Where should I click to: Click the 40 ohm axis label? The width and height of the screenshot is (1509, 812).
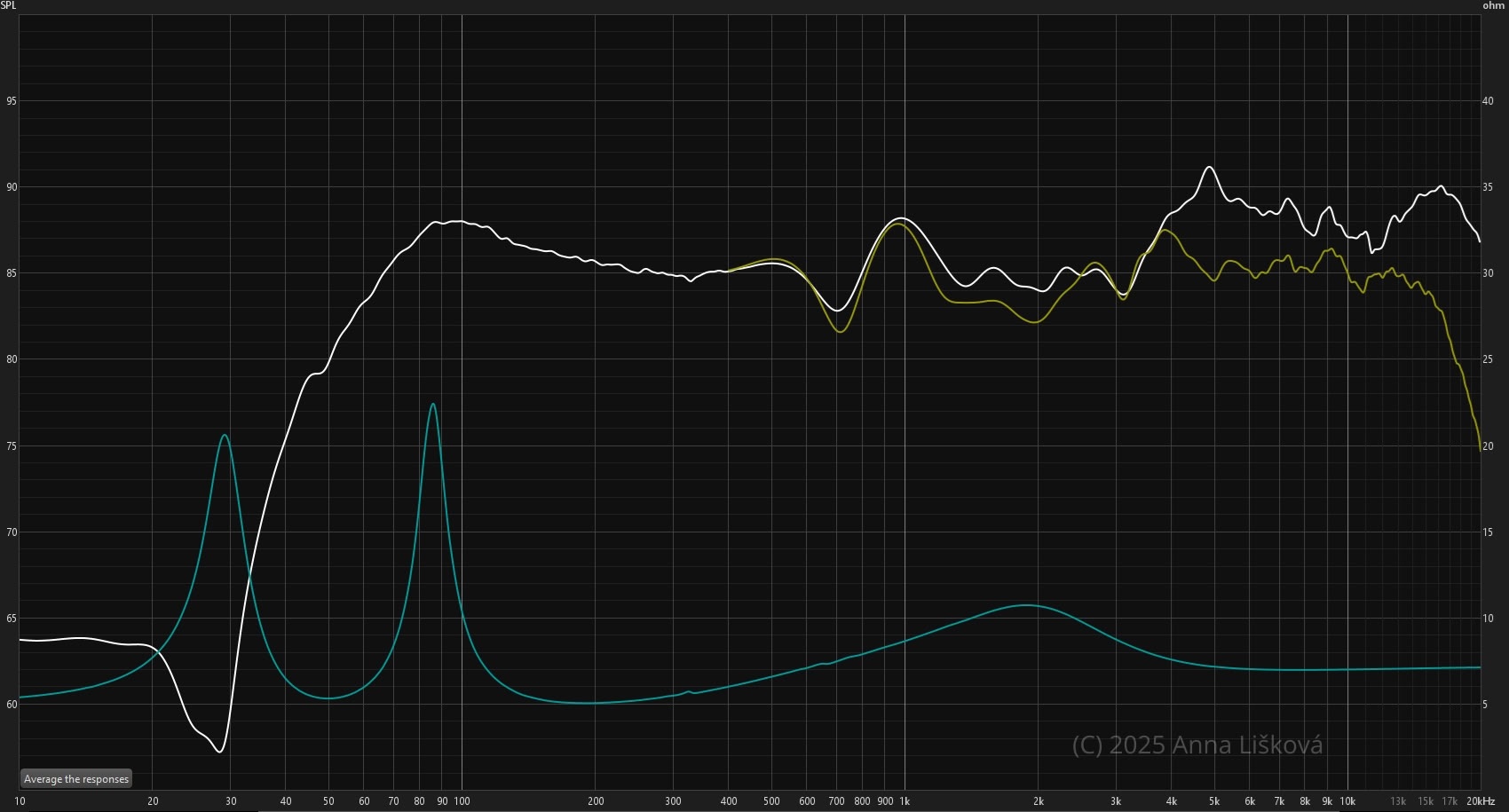click(x=1488, y=101)
